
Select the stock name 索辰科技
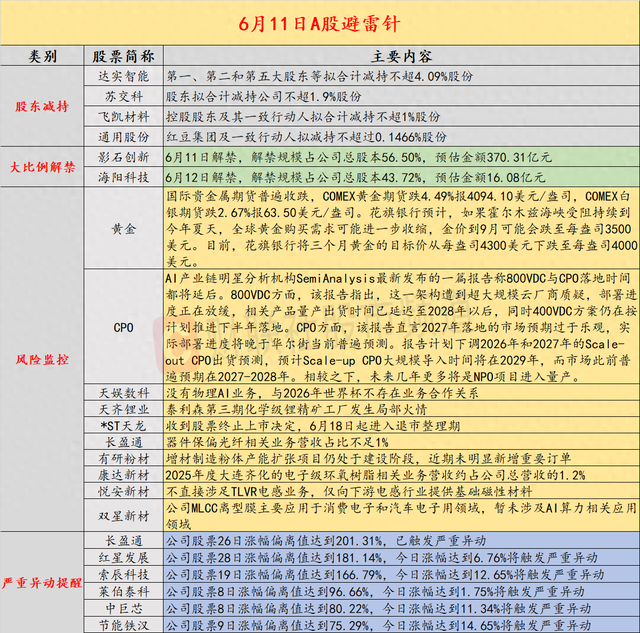coord(123,575)
